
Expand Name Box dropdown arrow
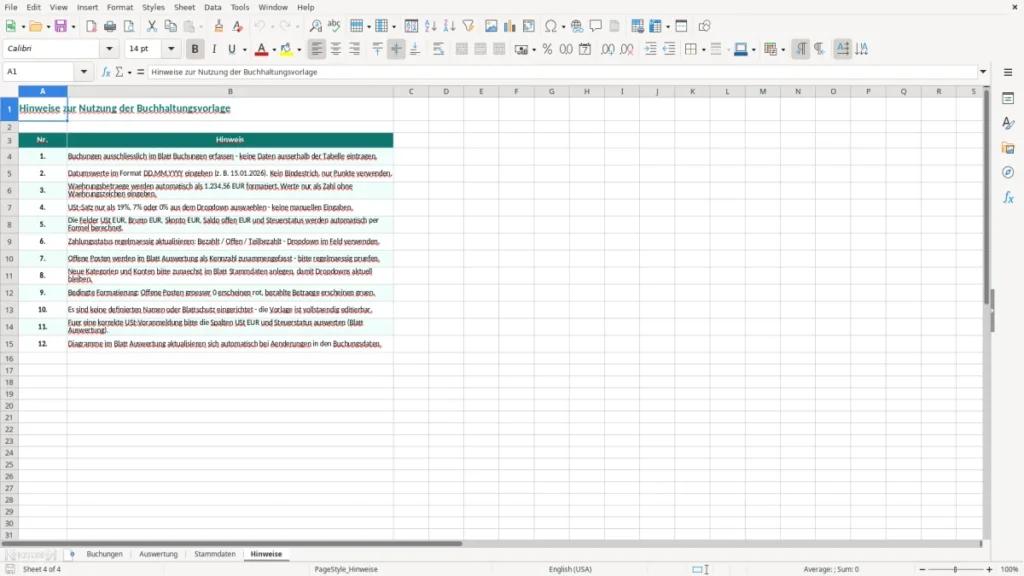pyautogui.click(x=84, y=72)
